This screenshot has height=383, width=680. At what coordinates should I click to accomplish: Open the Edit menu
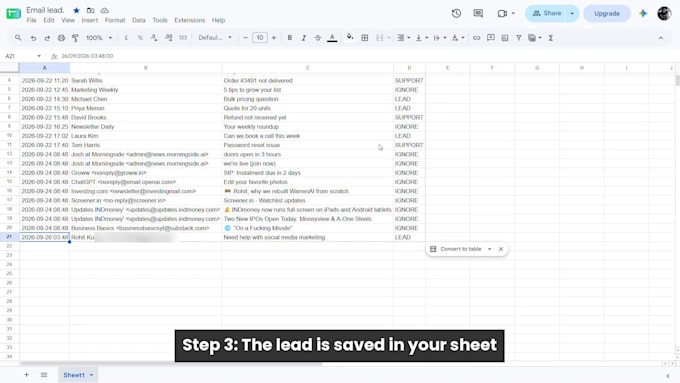(49, 20)
